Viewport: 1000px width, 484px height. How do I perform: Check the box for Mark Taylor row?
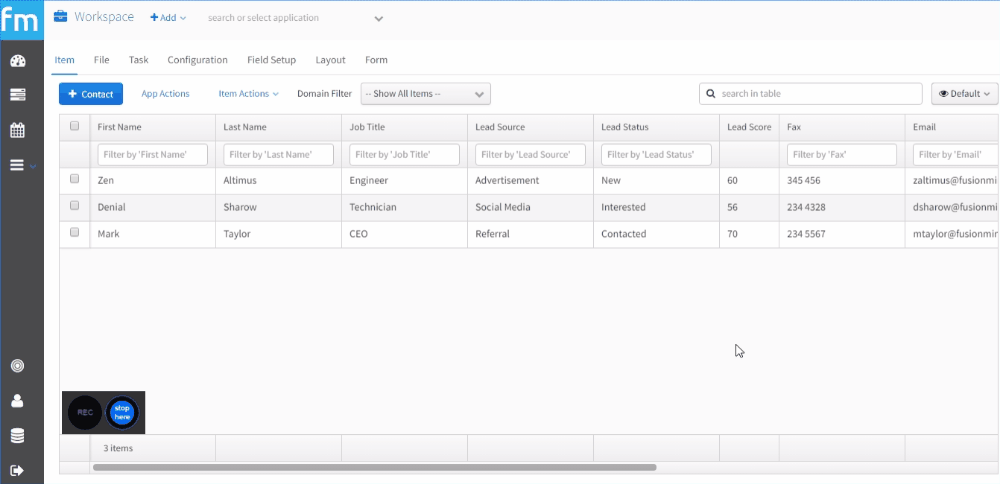point(75,232)
